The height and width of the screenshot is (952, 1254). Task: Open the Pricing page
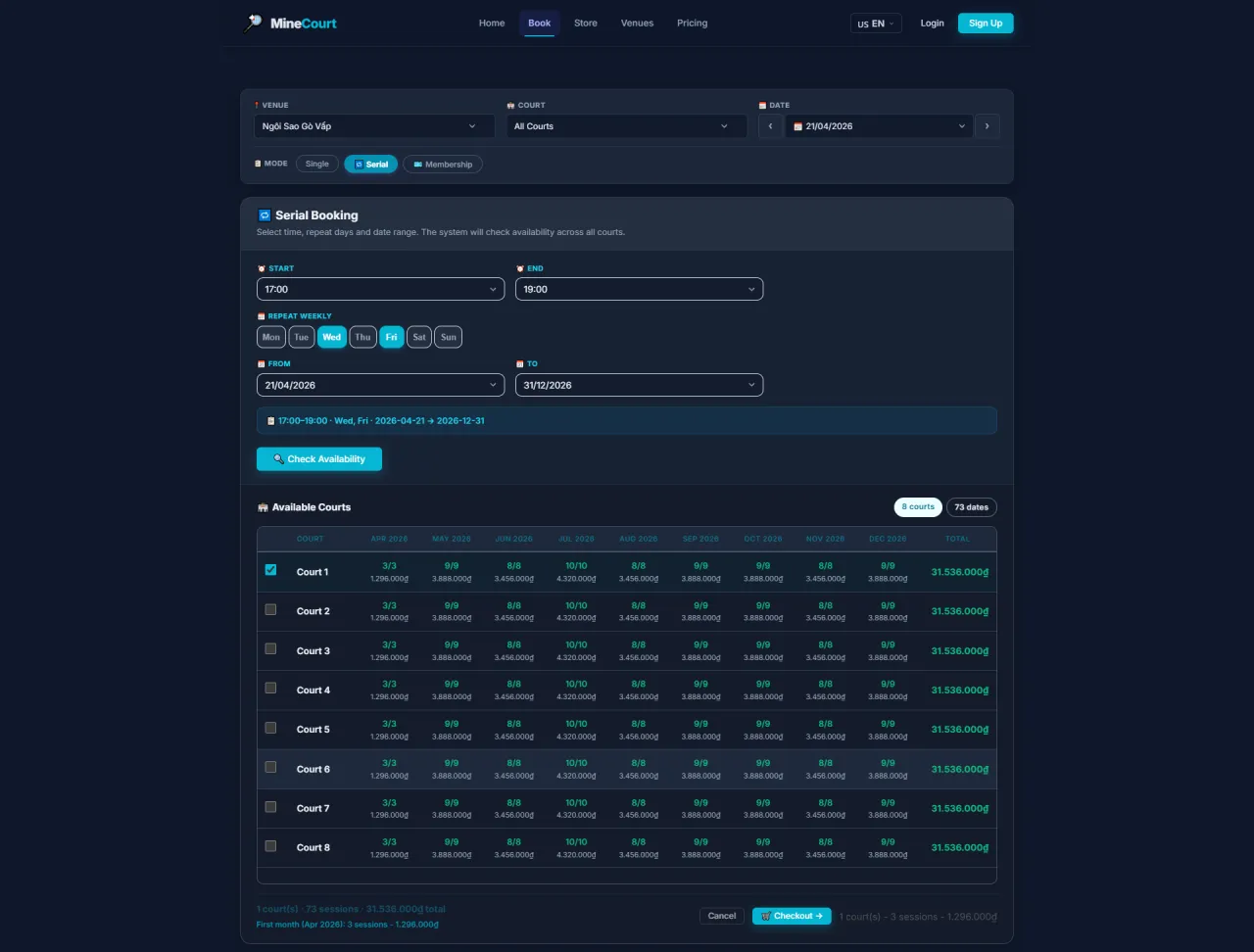pyautogui.click(x=692, y=24)
